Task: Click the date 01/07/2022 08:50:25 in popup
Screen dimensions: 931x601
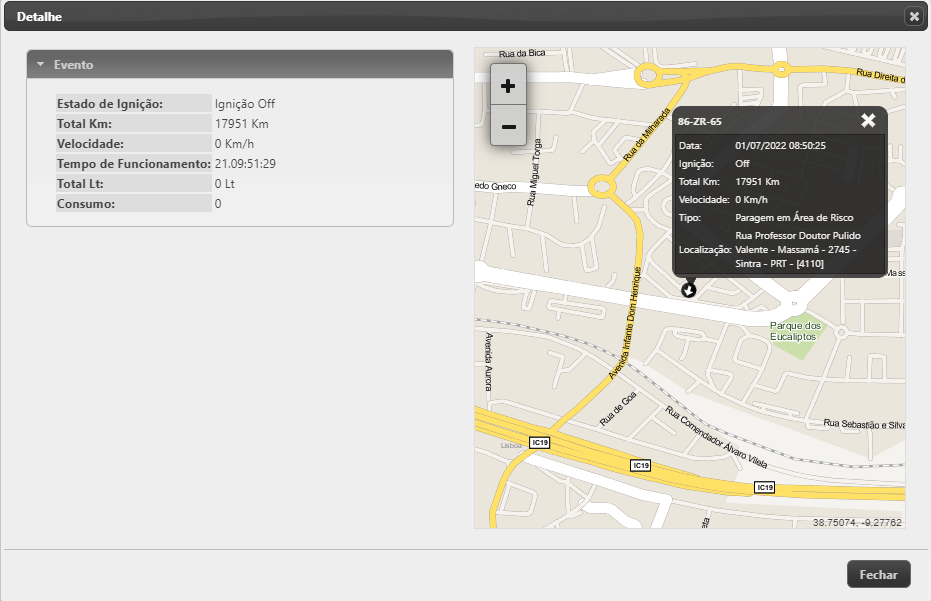Action: (x=780, y=145)
